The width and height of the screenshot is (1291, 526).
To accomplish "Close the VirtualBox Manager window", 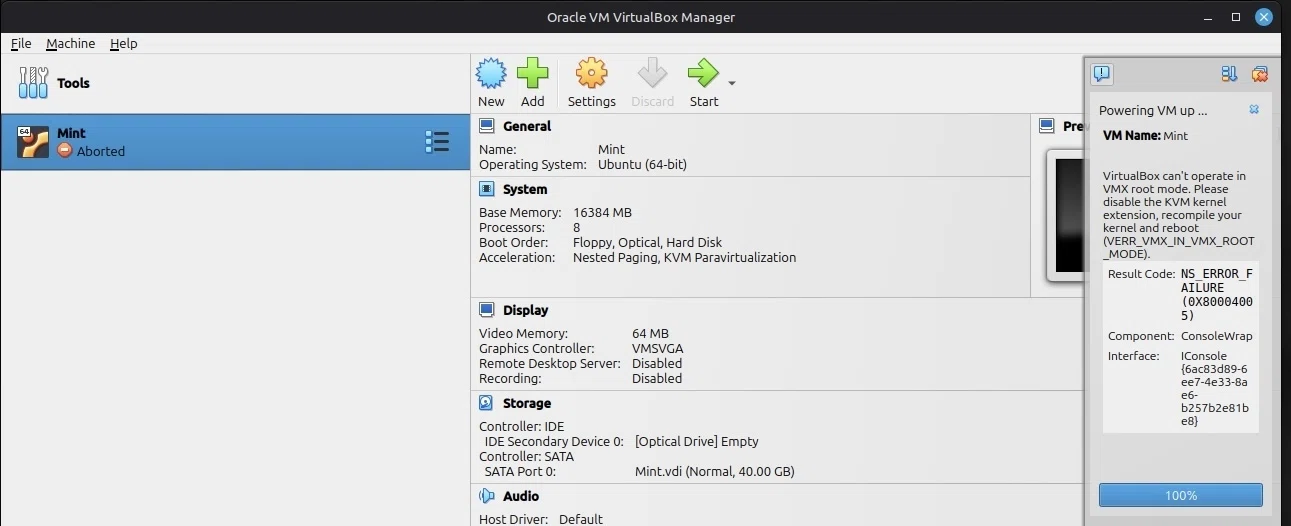I will click(1264, 17).
